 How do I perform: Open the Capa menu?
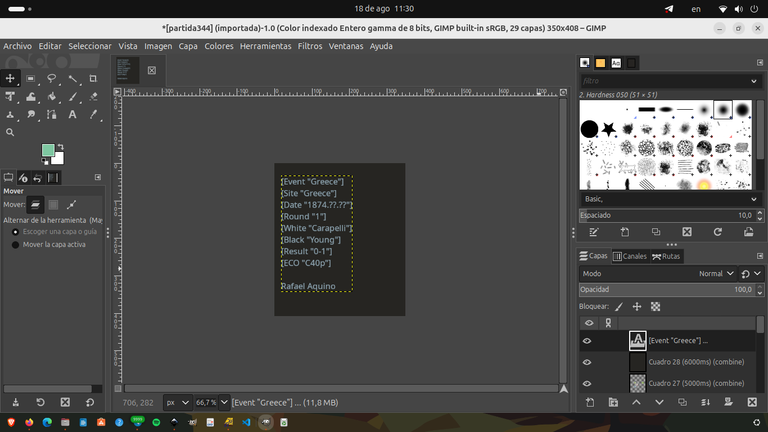click(x=188, y=46)
